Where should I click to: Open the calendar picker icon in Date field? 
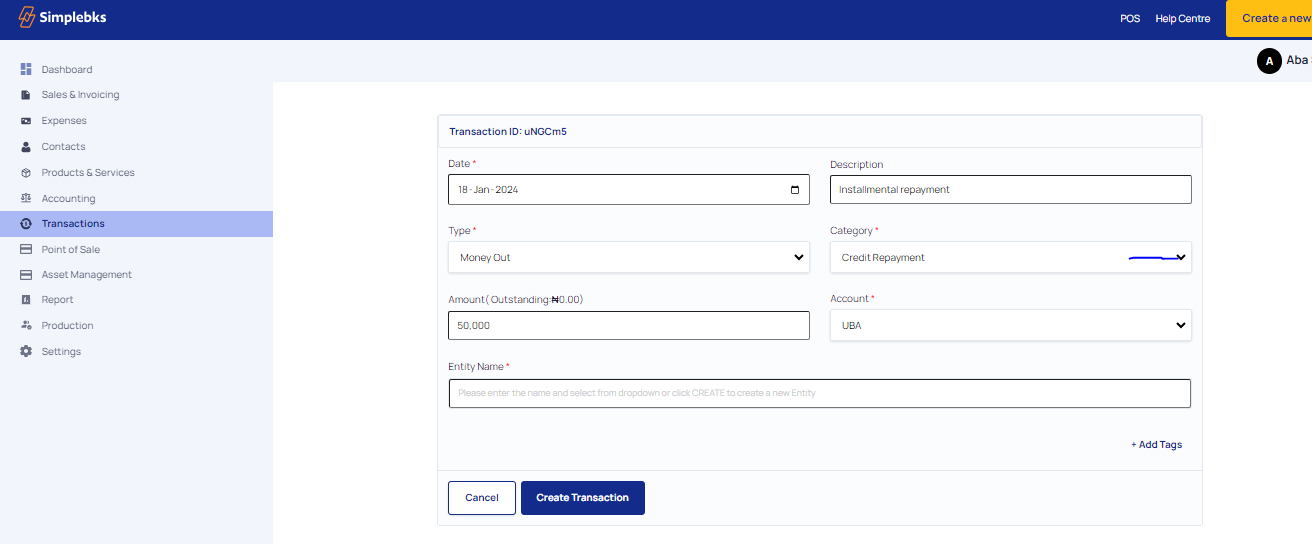795,190
